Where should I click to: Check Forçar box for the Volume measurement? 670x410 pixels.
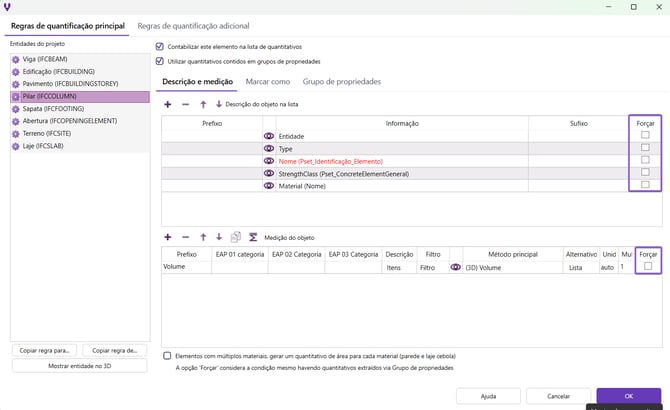pos(648,266)
